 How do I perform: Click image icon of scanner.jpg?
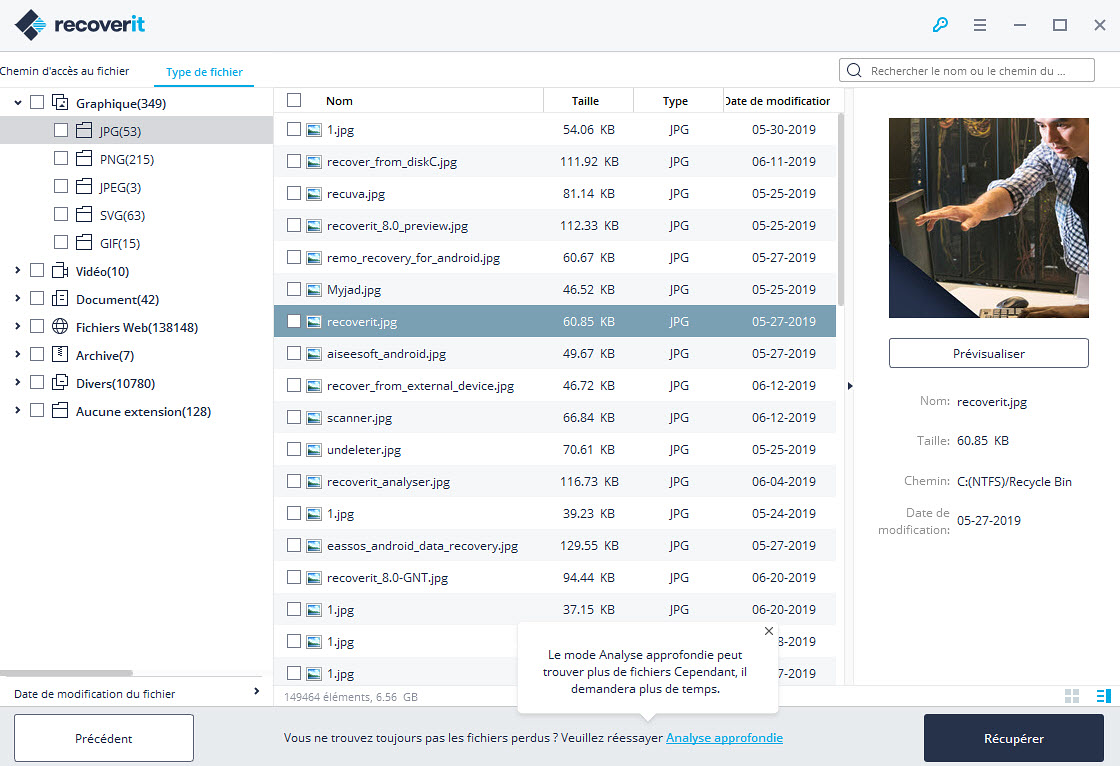pyautogui.click(x=314, y=418)
